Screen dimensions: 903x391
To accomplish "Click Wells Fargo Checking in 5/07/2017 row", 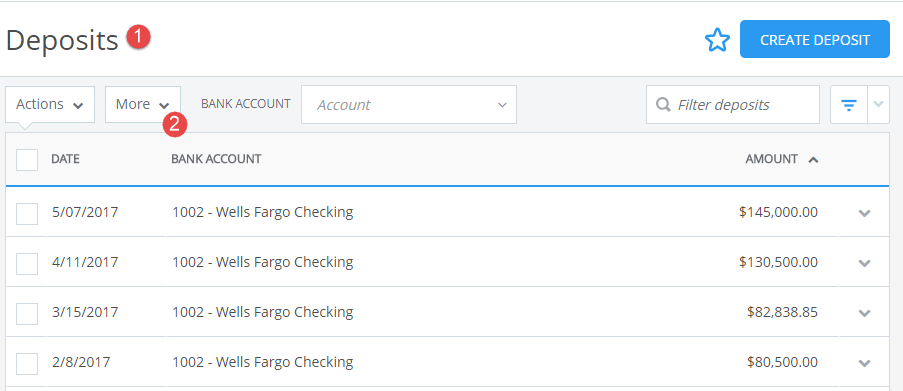I will (x=263, y=212).
